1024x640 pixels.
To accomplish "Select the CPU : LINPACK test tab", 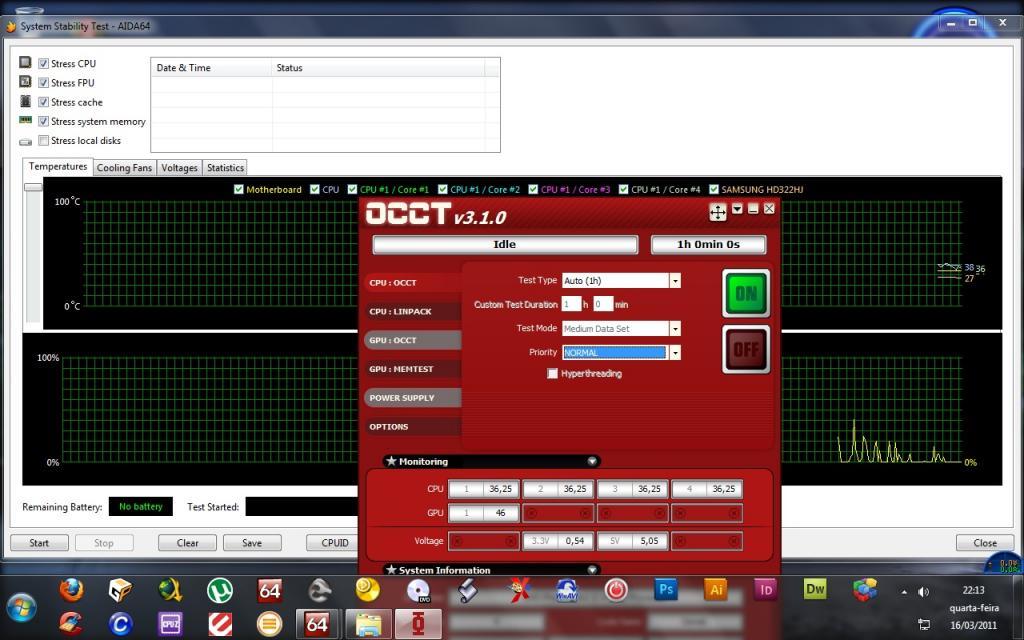I will pos(413,312).
